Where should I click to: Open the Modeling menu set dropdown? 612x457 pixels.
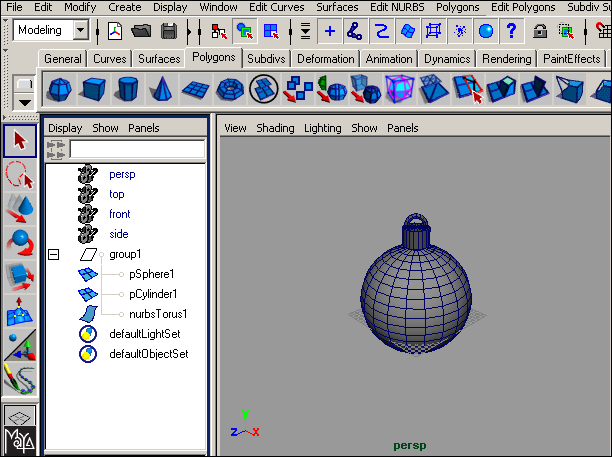pos(80,30)
